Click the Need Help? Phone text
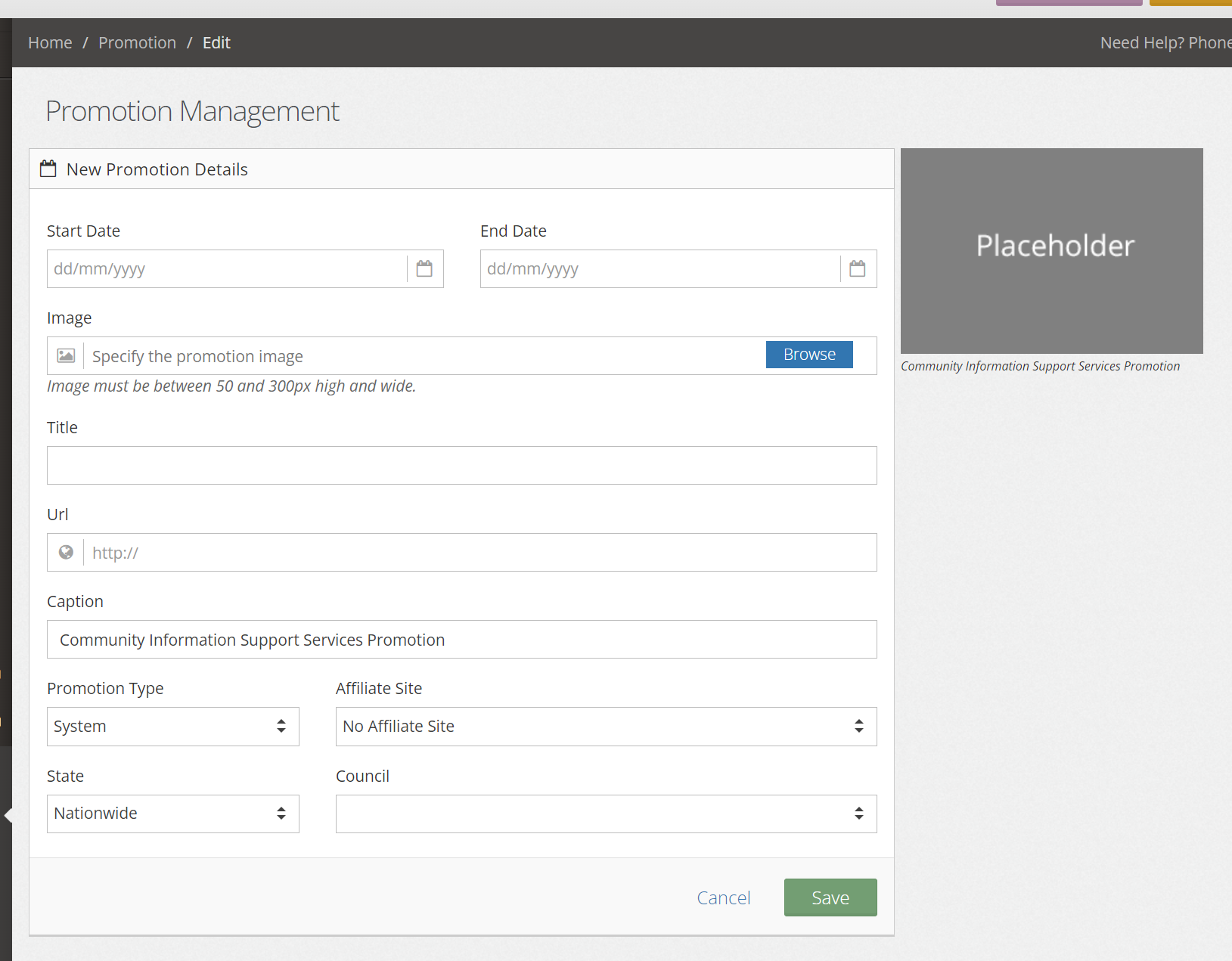 [x=1165, y=42]
